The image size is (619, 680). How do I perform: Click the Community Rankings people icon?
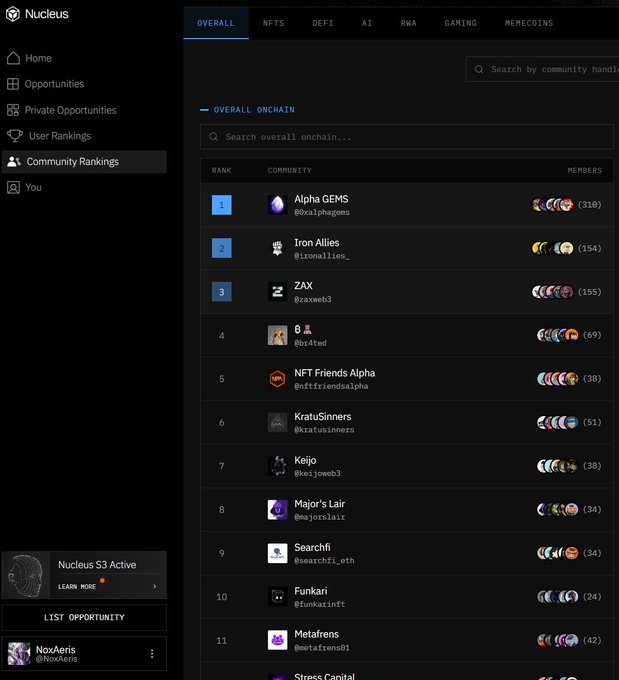point(14,162)
